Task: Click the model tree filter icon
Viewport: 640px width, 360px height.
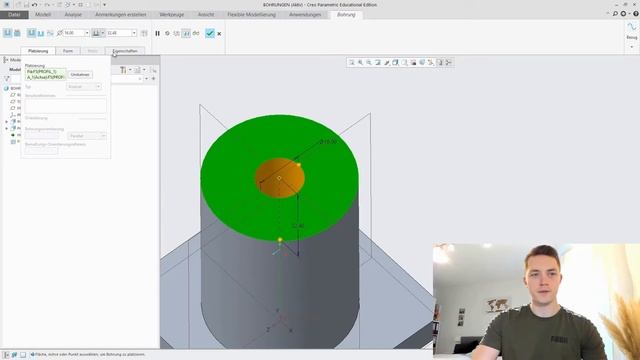Action: pyautogui.click(x=7, y=78)
